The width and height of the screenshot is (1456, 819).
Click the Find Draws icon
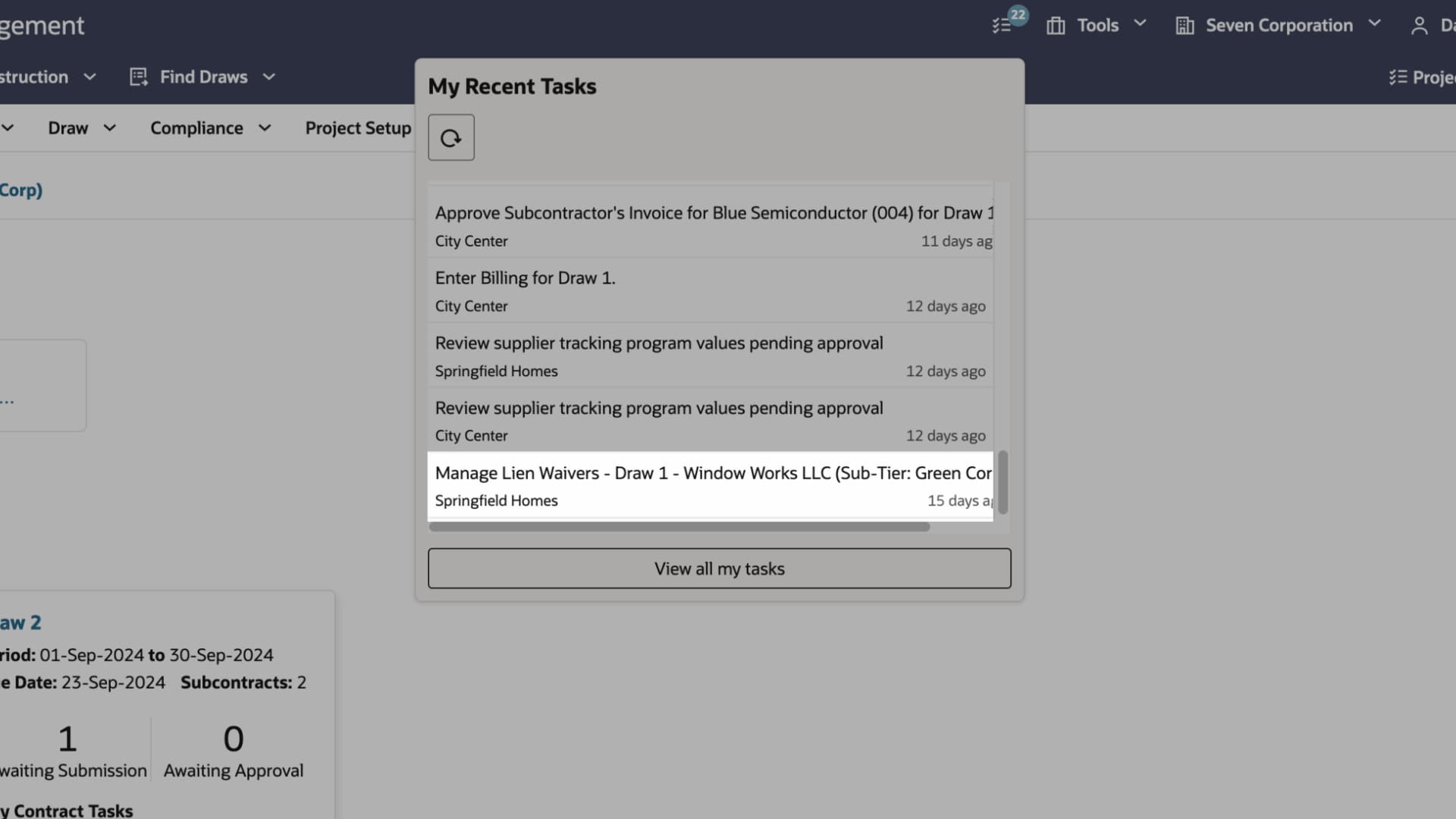point(138,77)
